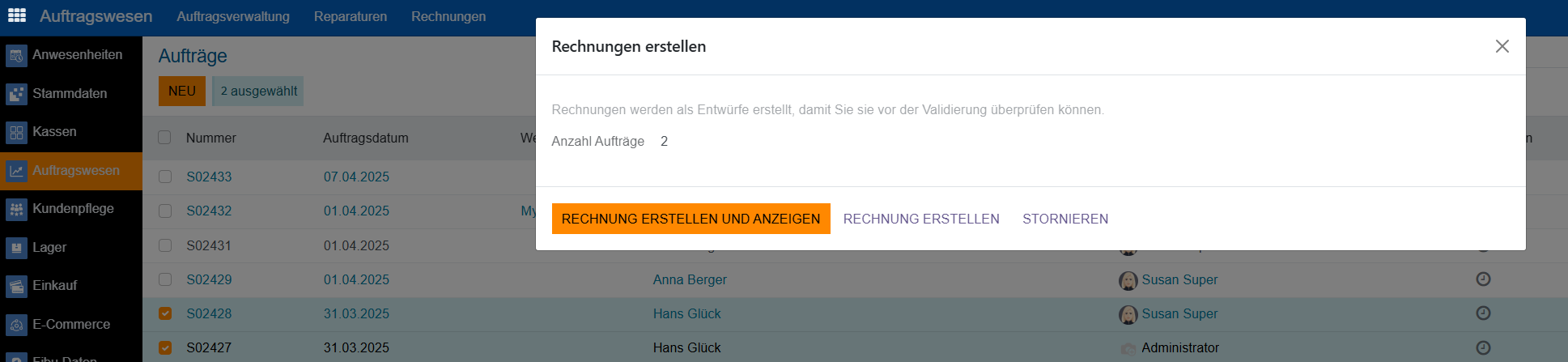Go to Lager module icon

coord(16,248)
